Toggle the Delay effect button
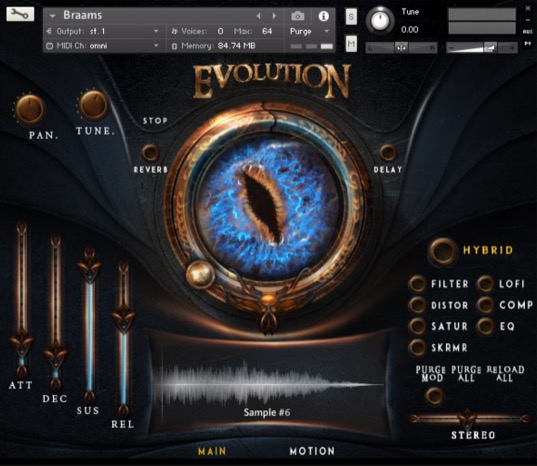 pyautogui.click(x=388, y=152)
